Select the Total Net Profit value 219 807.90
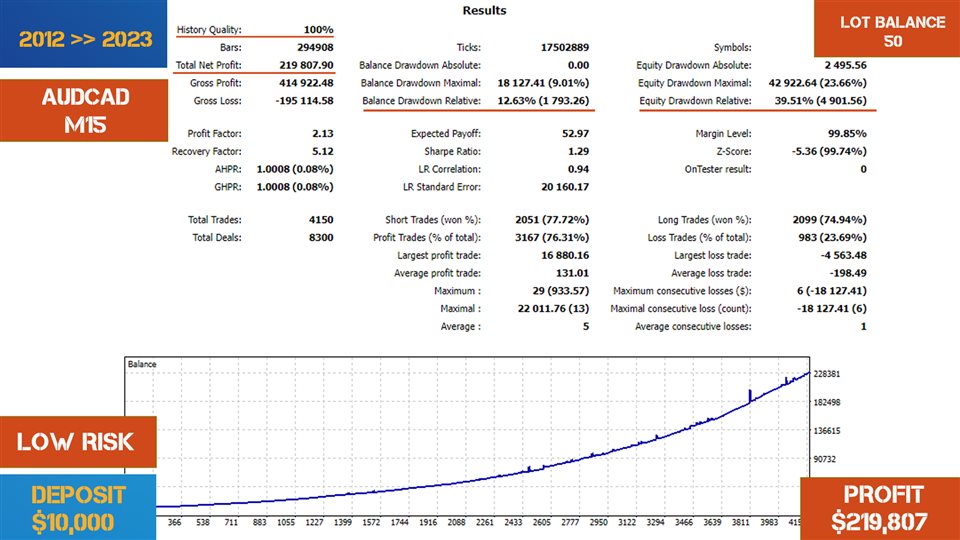The width and height of the screenshot is (960, 540). [306, 65]
